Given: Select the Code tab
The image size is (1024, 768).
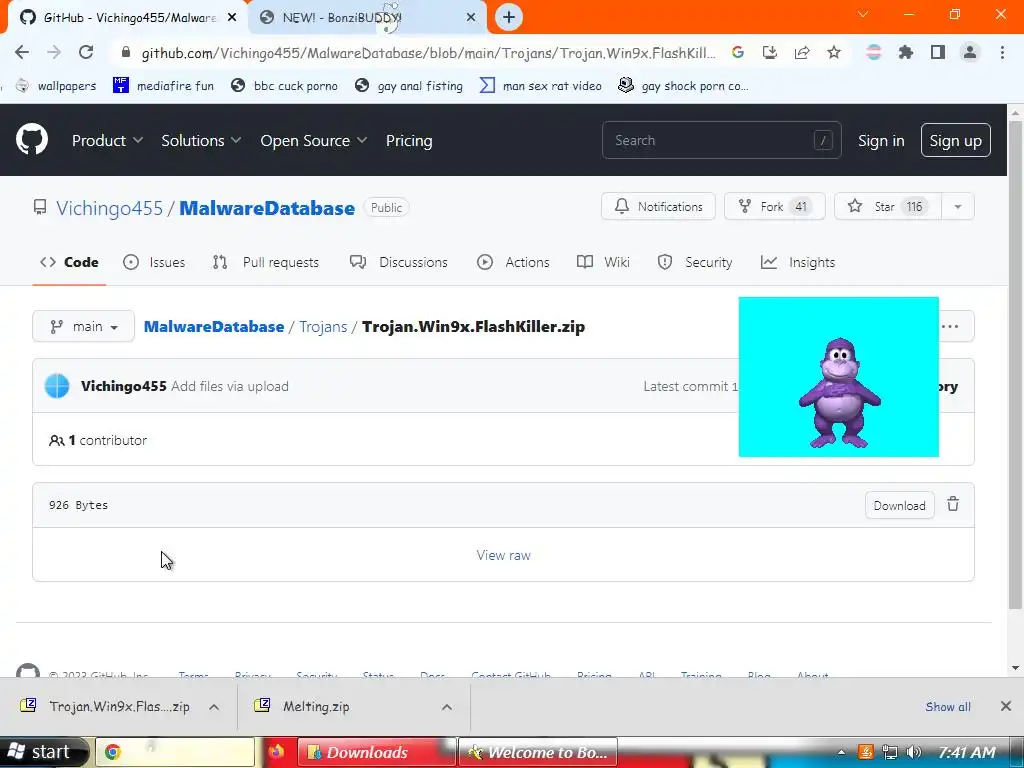Looking at the screenshot, I should pos(69,262).
